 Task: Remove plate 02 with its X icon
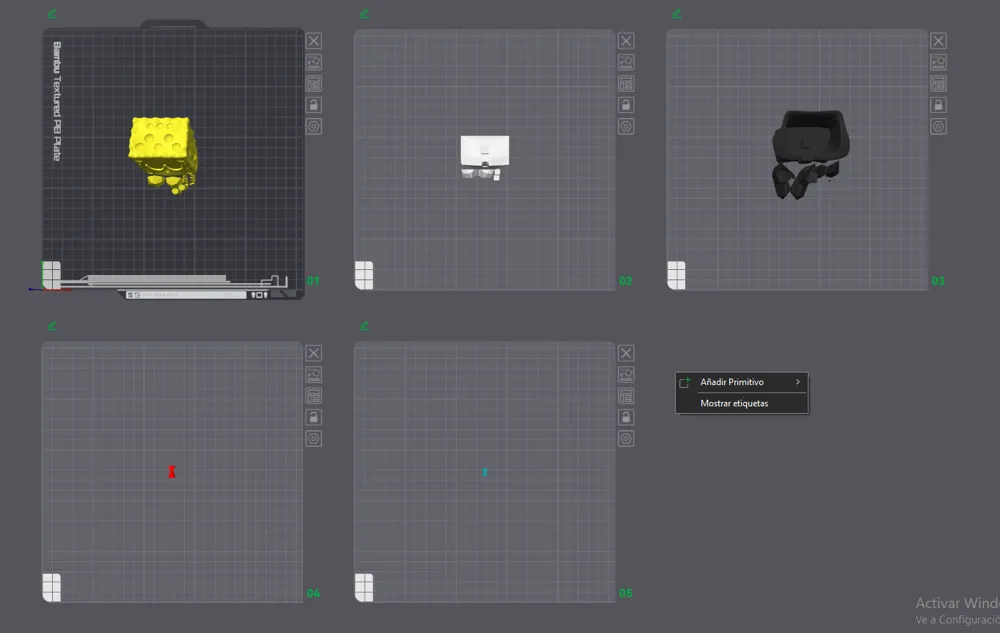point(626,41)
